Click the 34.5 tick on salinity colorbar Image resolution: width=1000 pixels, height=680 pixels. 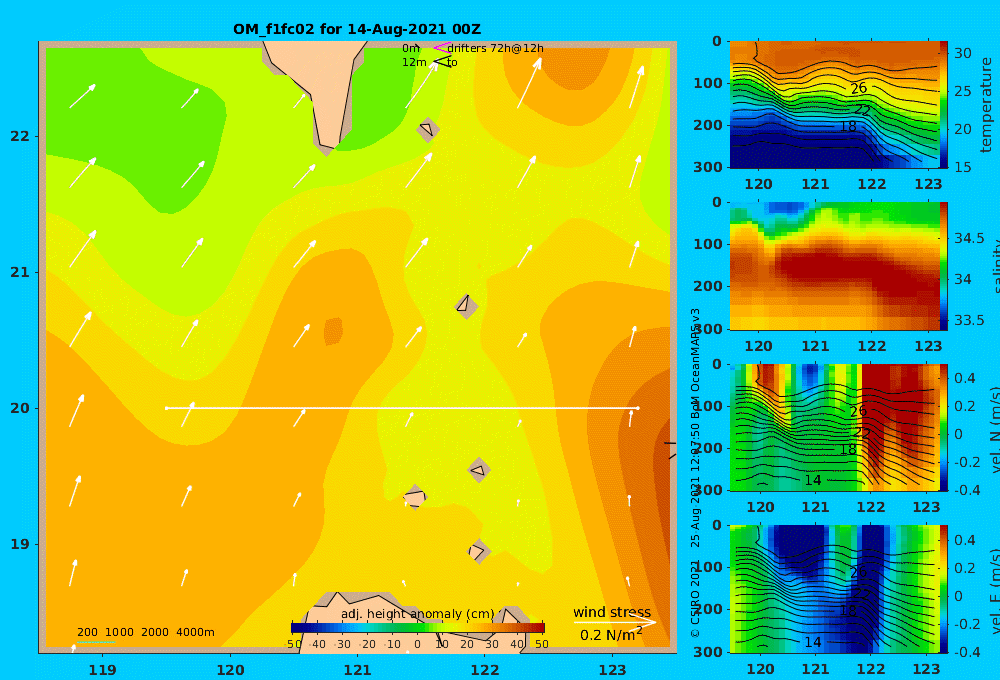[969, 238]
